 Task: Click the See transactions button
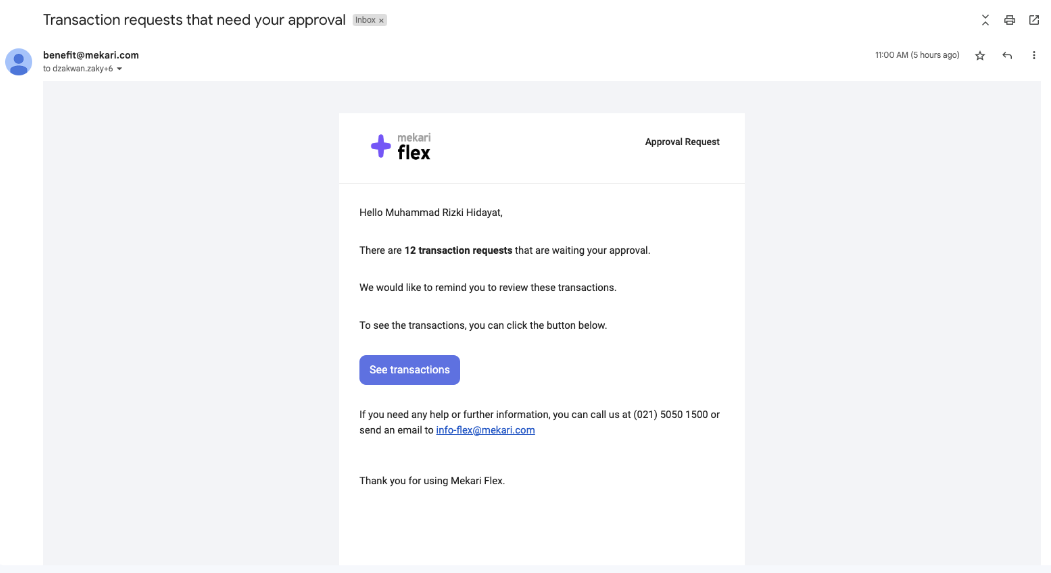tap(410, 370)
